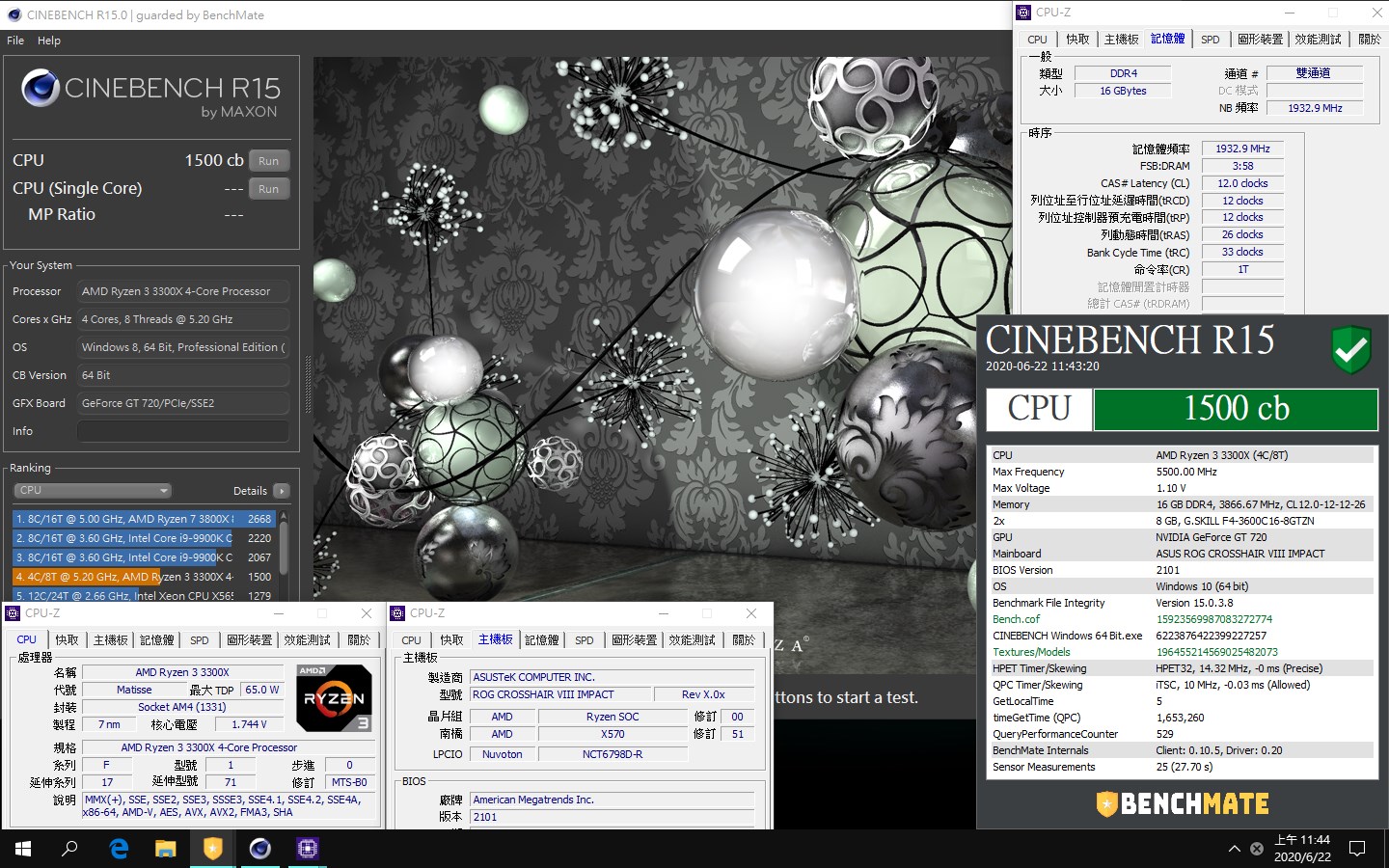Click the Cinebench logo icon in the title bar
Screen dimensions: 1389x868
pyautogui.click(x=14, y=14)
